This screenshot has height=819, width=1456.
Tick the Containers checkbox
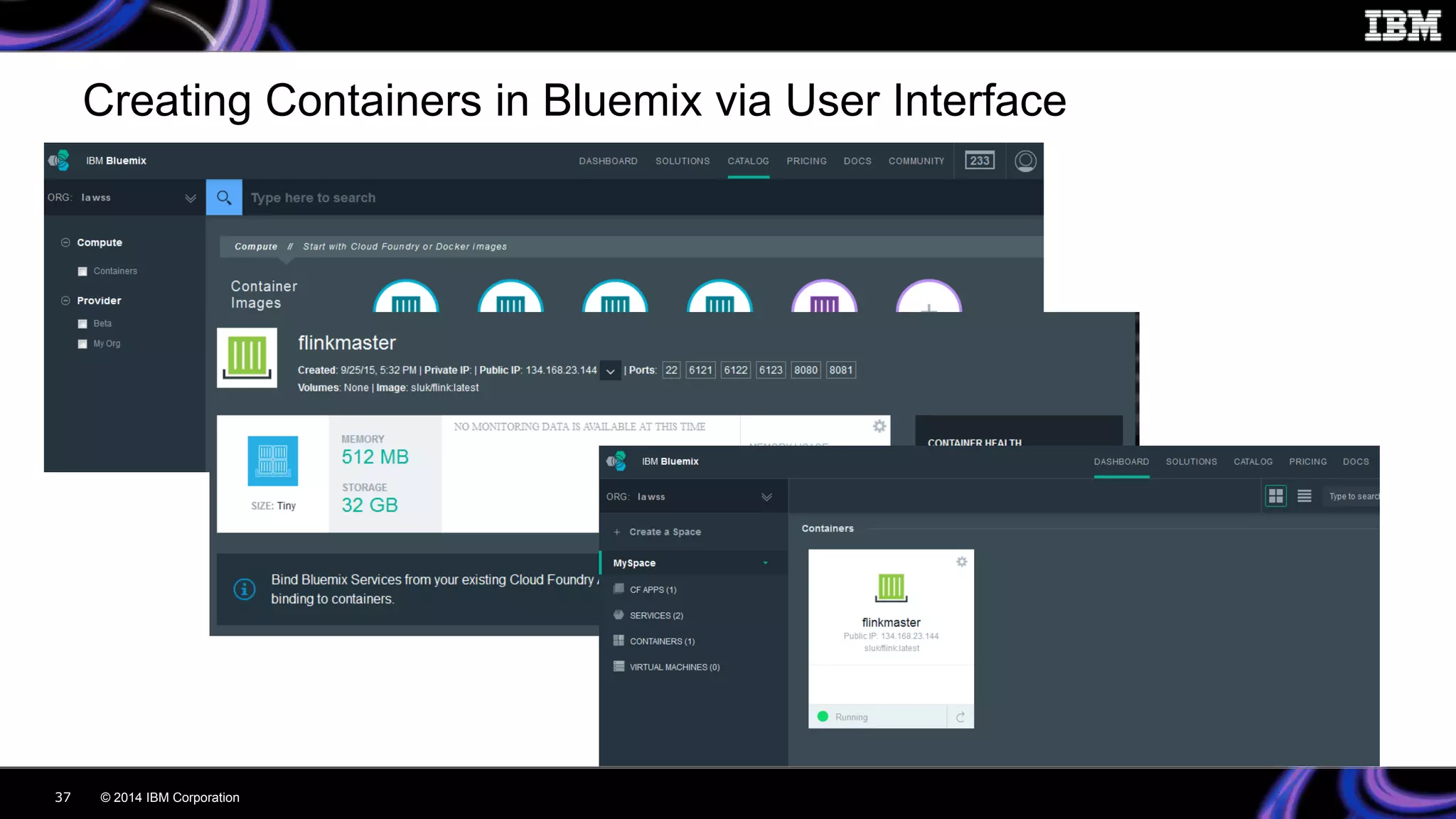pyautogui.click(x=82, y=272)
